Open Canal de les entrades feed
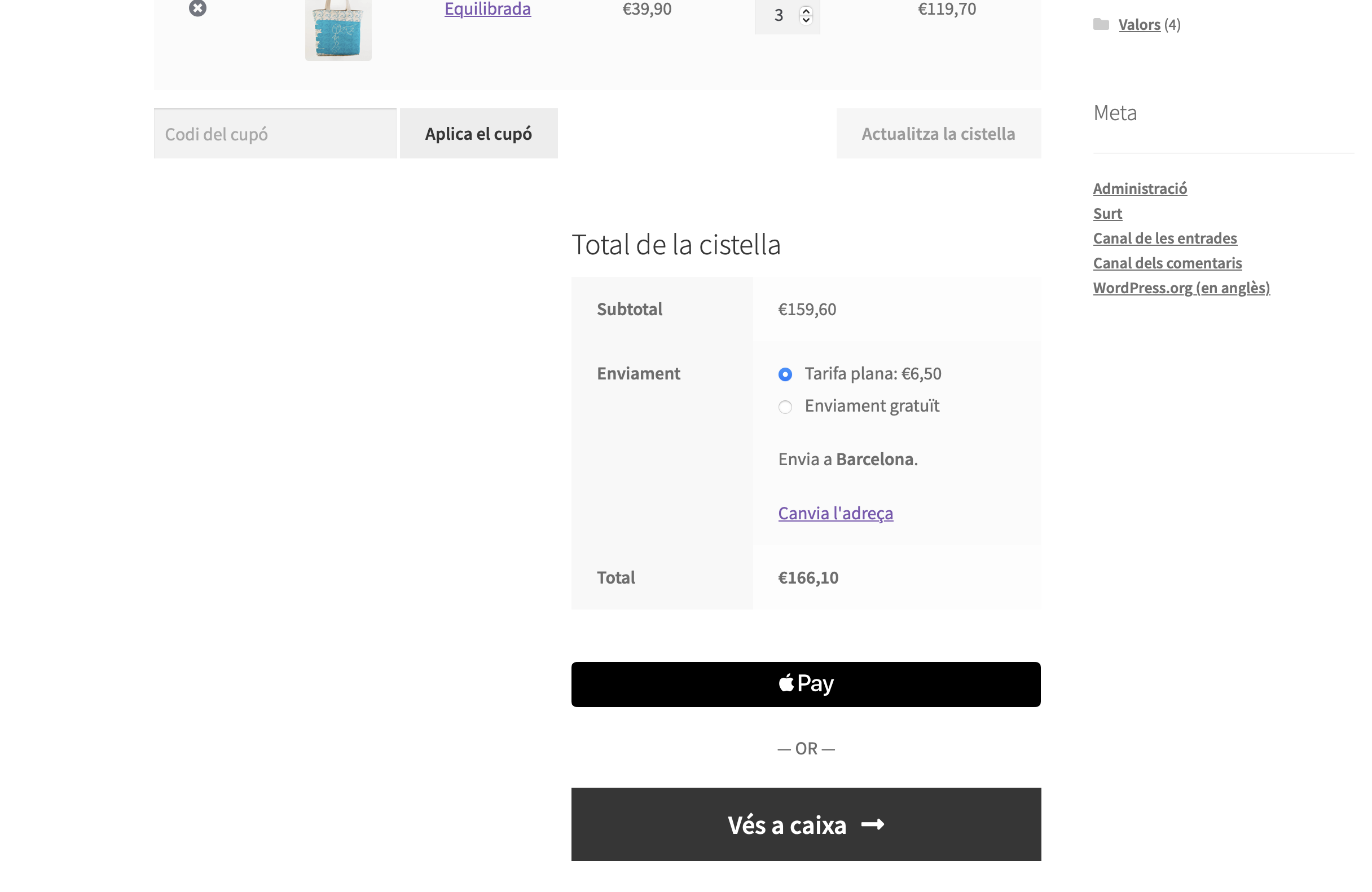The image size is (1372, 892). click(1164, 238)
